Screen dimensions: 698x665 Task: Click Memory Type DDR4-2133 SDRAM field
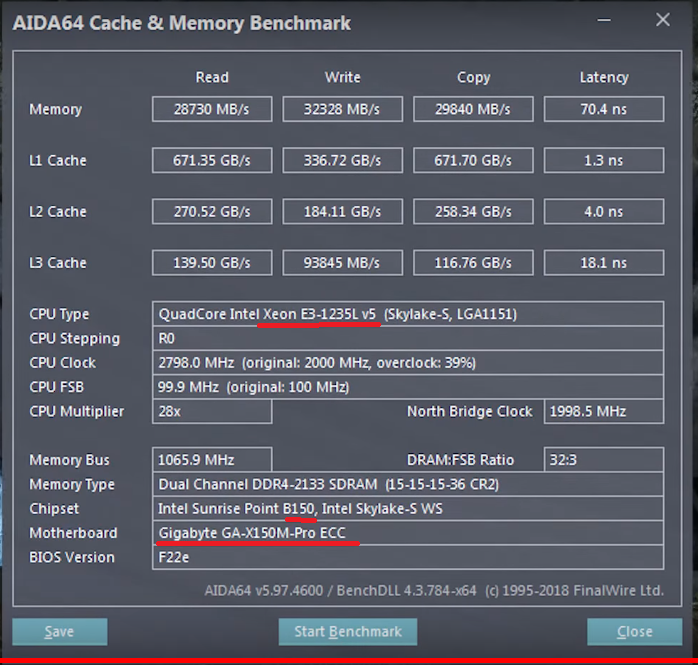coord(408,484)
